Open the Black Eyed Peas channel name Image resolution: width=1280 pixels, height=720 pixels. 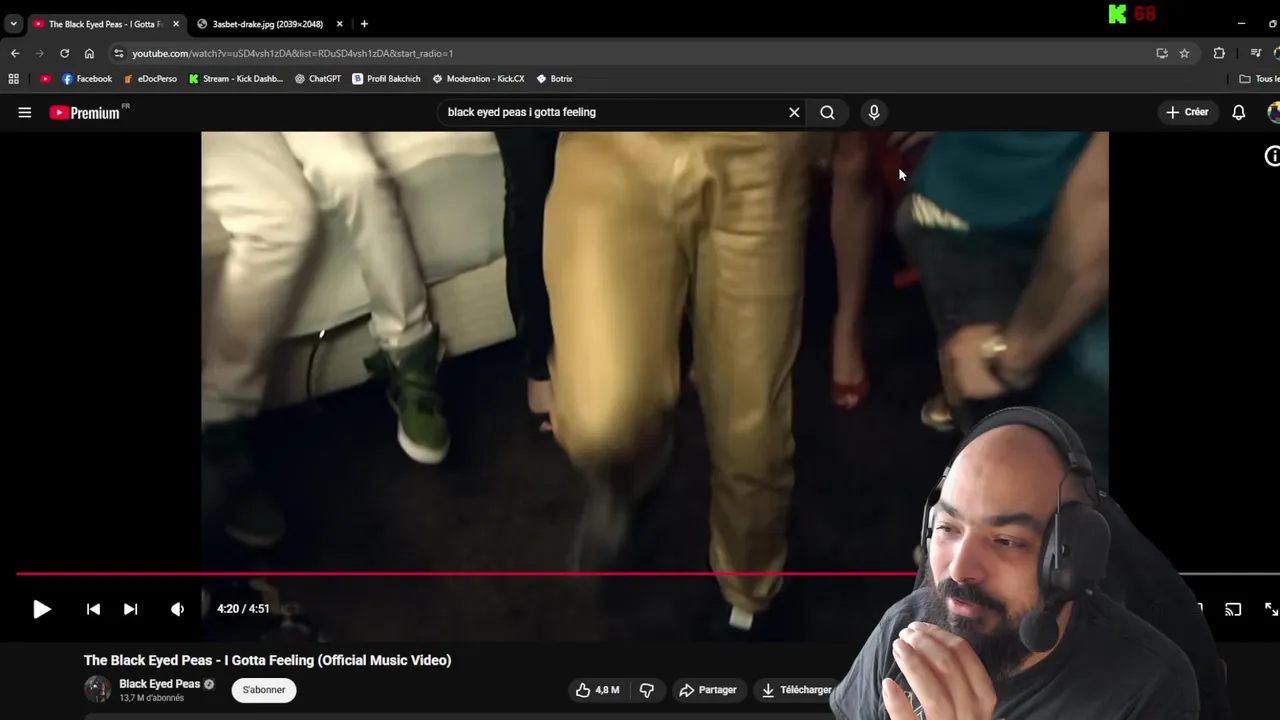(160, 684)
